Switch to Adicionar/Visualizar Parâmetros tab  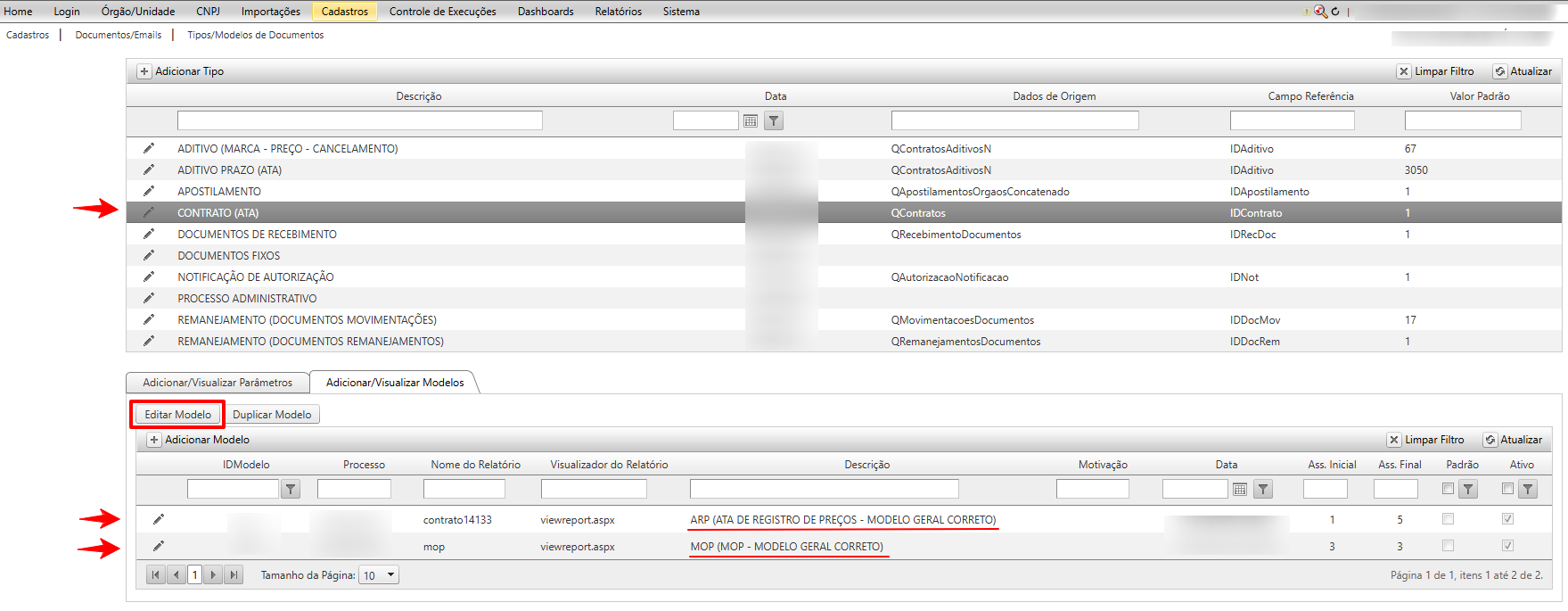(x=218, y=383)
